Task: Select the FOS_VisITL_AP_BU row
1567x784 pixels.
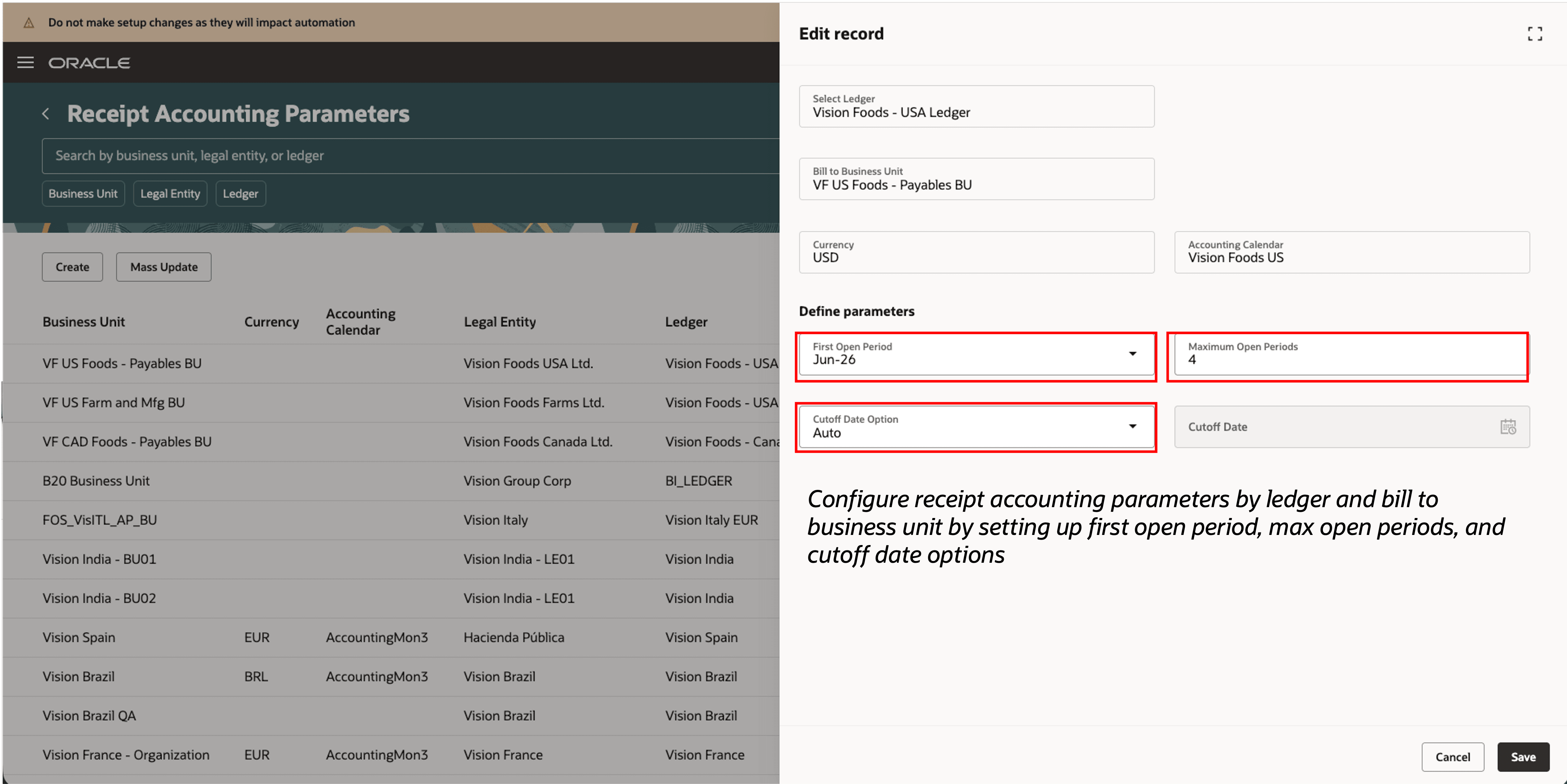Action: 391,520
